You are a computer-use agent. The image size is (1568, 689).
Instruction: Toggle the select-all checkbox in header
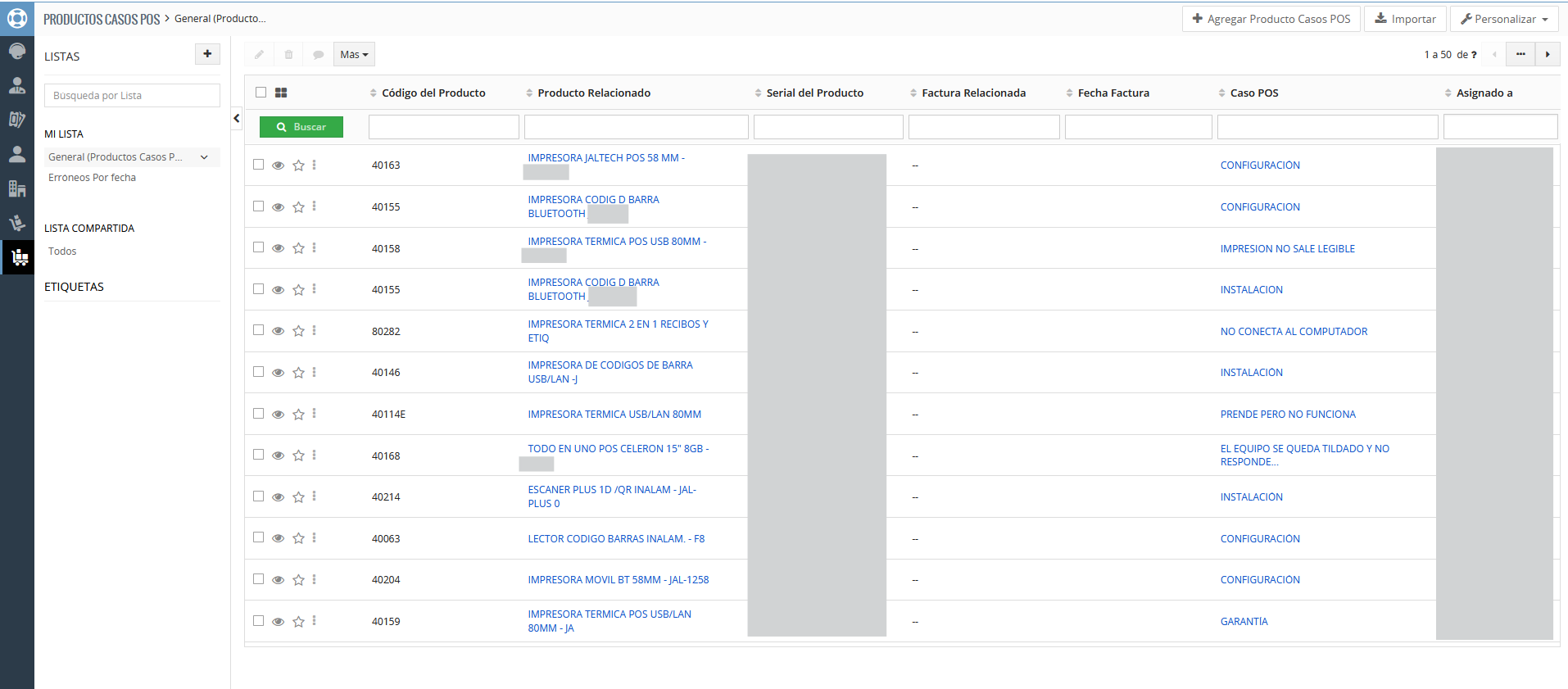[x=261, y=92]
